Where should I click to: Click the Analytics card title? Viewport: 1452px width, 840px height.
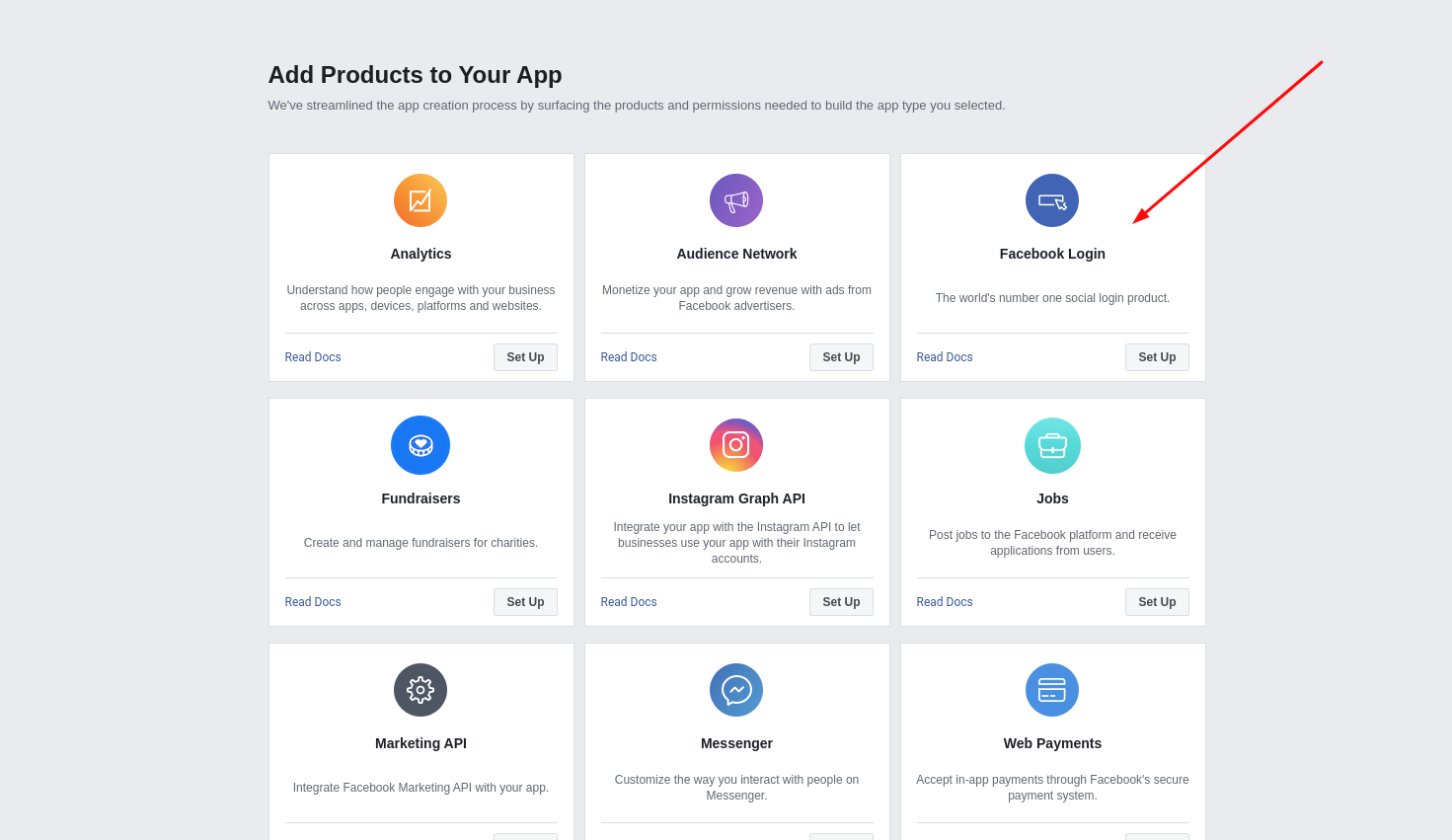pyautogui.click(x=420, y=254)
